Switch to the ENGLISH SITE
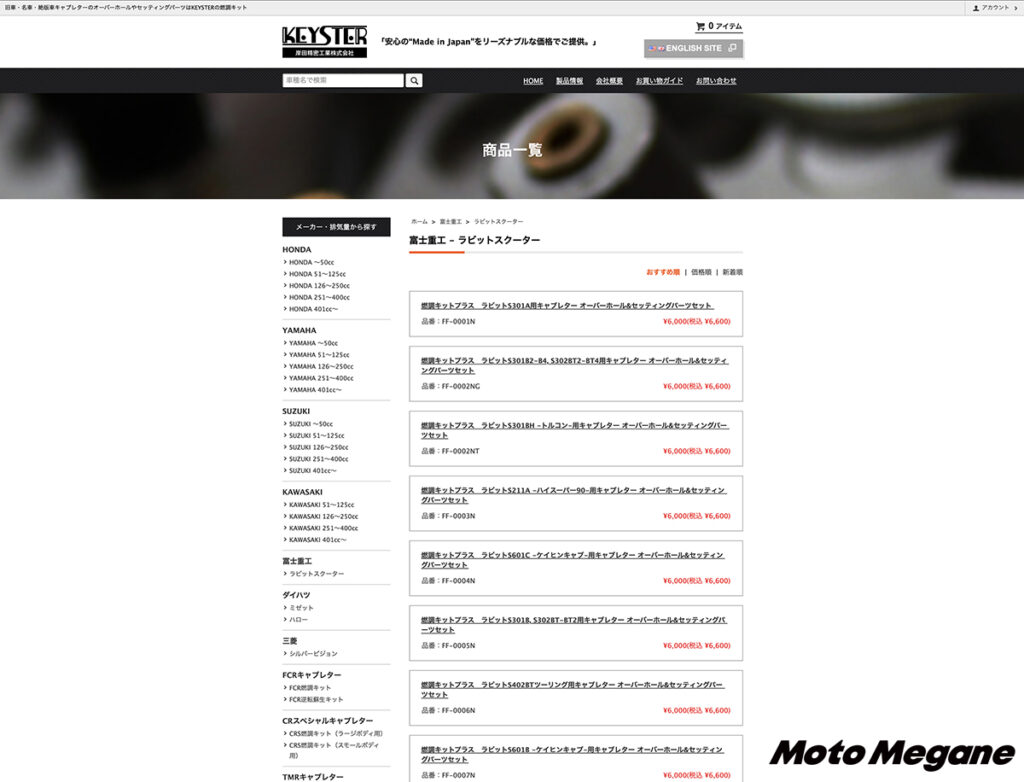The image size is (1024, 782). pos(693,48)
